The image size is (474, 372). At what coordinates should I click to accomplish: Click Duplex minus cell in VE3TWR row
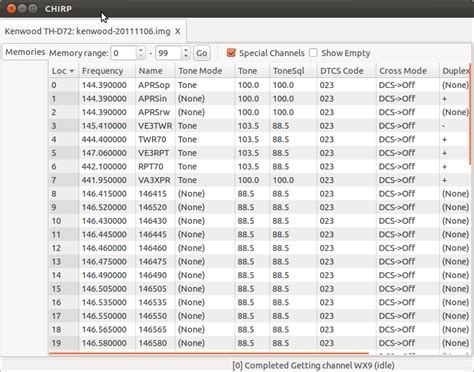pyautogui.click(x=455, y=126)
